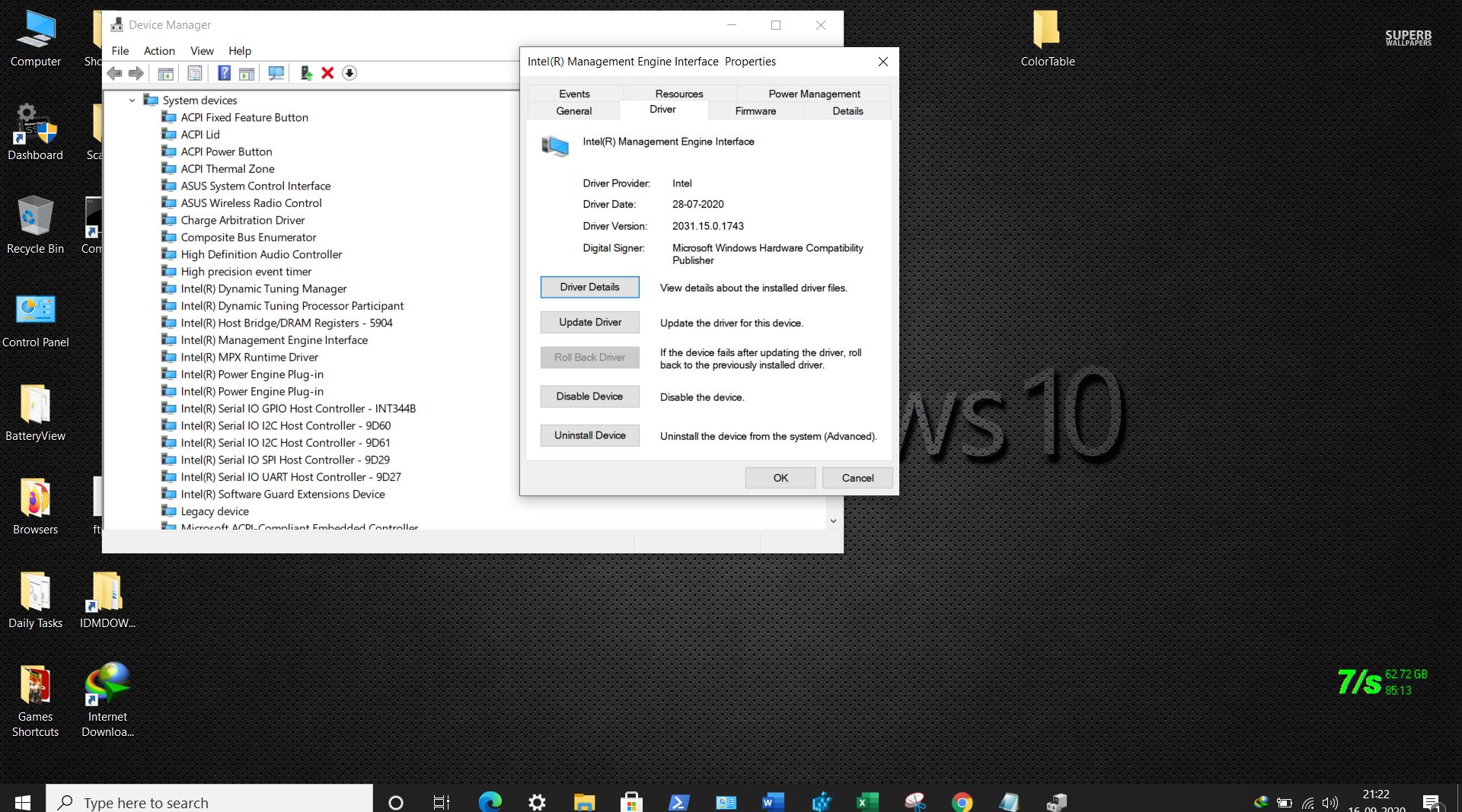The image size is (1462, 812).
Task: Click the red X Uninstall device icon
Action: tap(327, 73)
